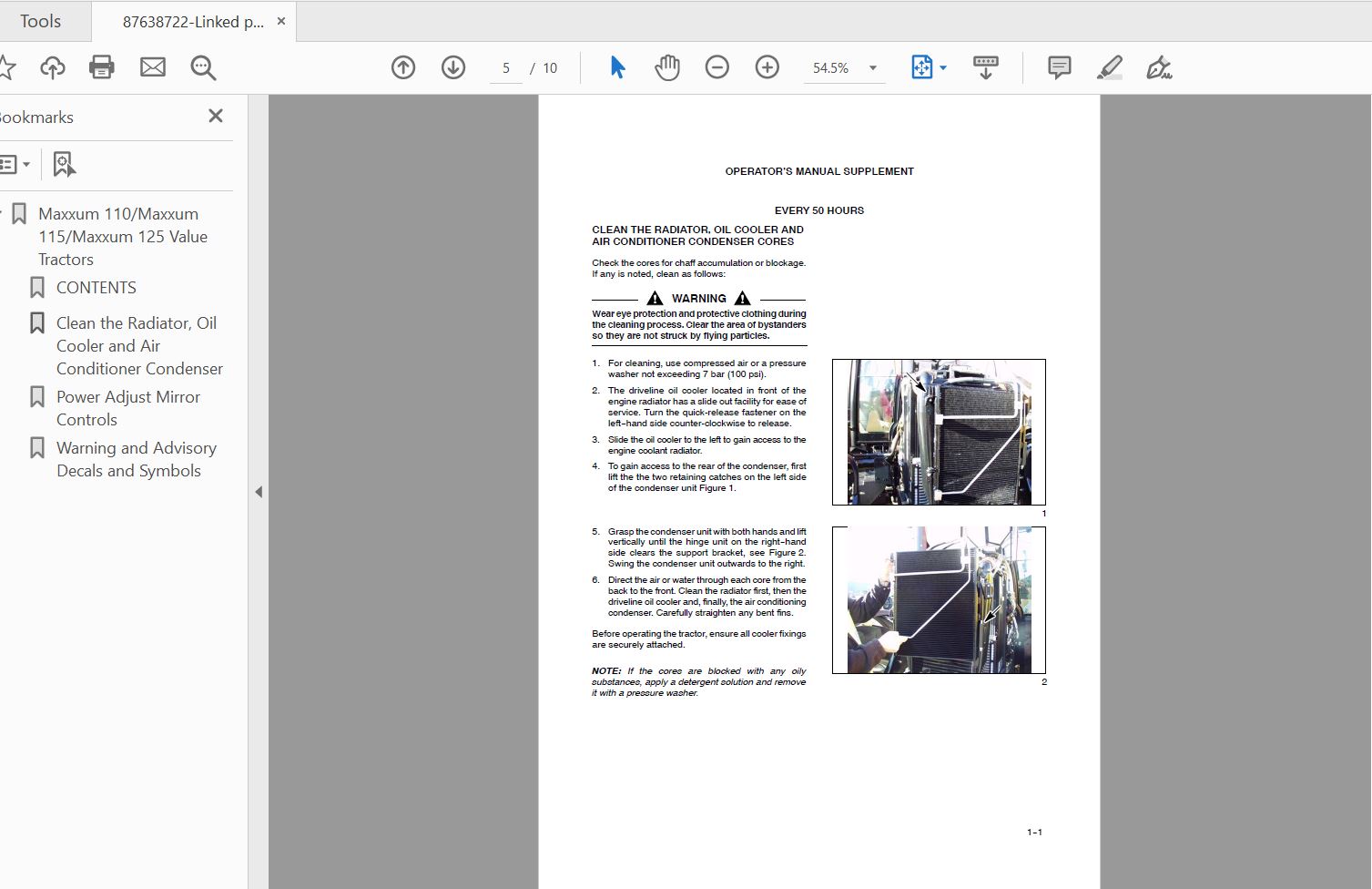Open the Find text search tool

pos(203,67)
